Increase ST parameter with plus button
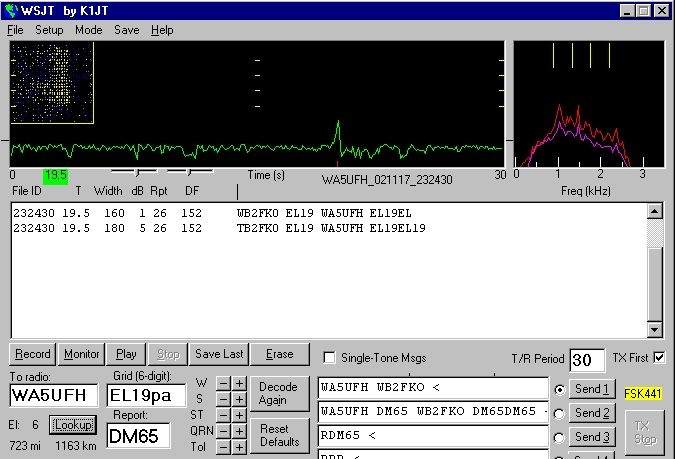 239,416
